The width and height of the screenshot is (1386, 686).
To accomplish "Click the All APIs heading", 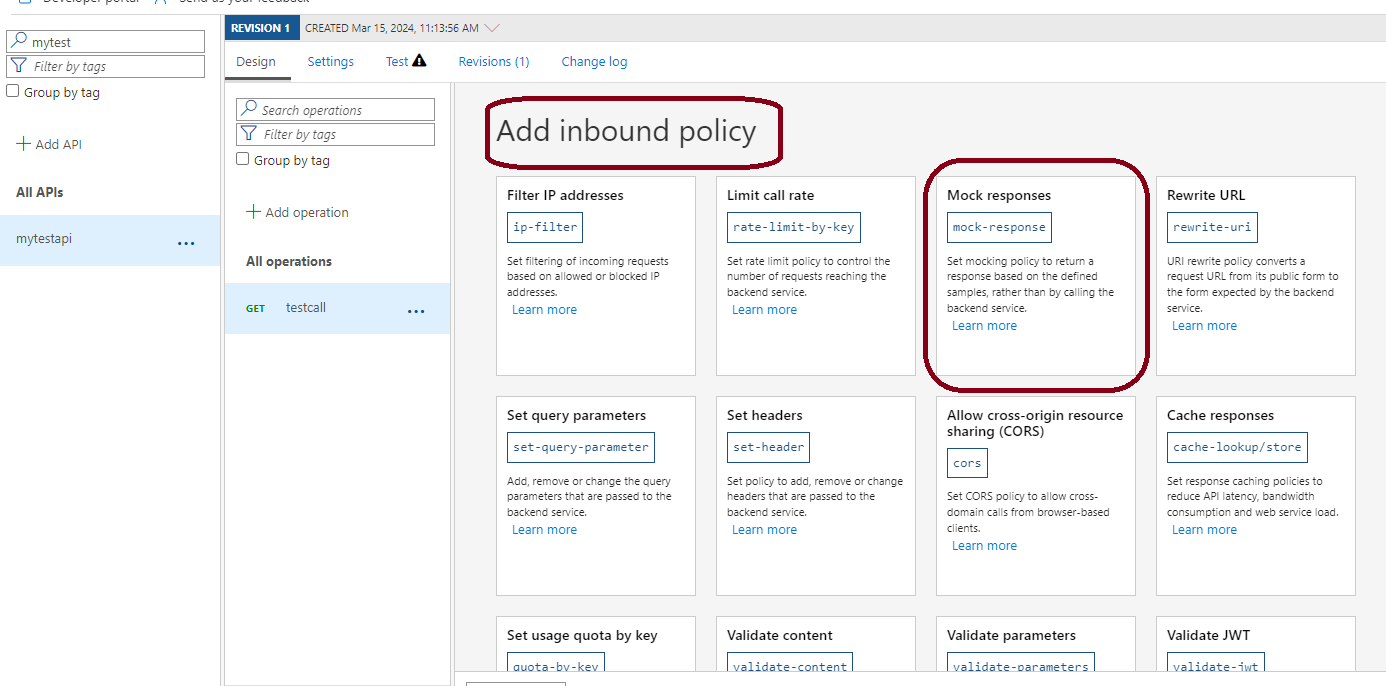I will (x=40, y=192).
